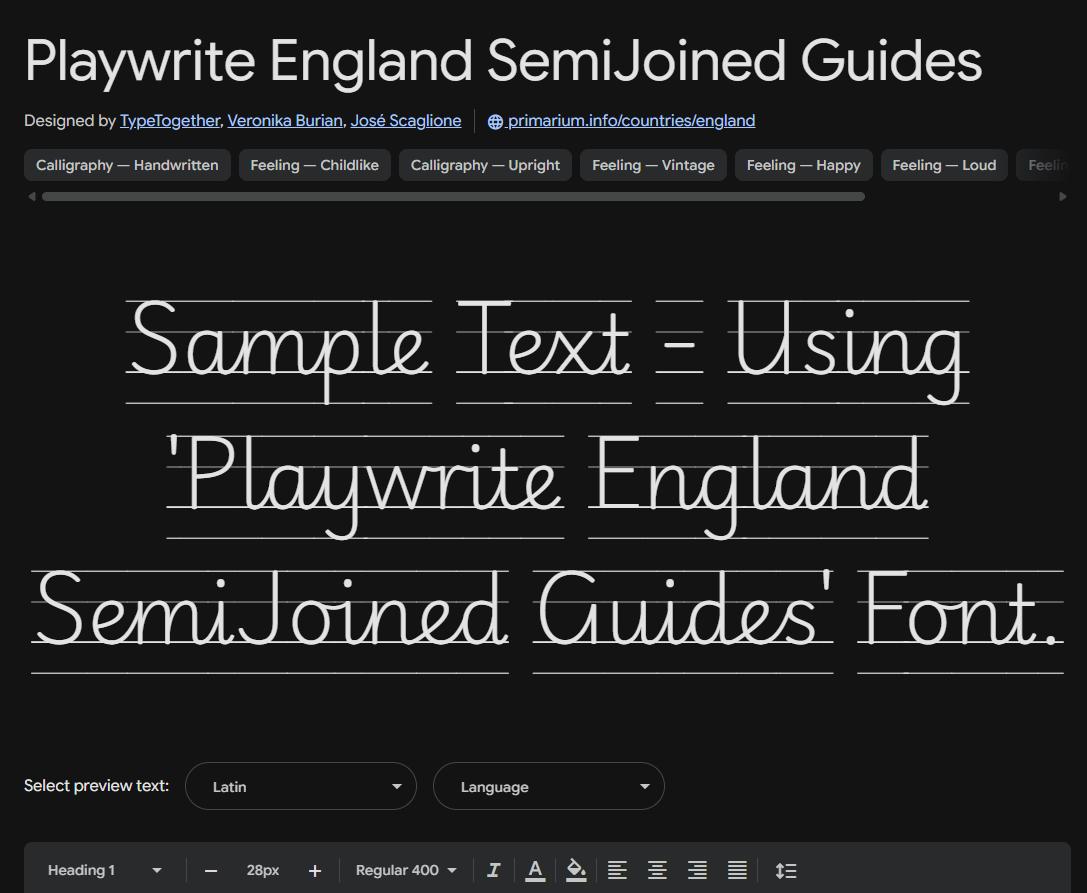The width and height of the screenshot is (1087, 893).
Task: Click the horizontal tag scrollbar thumb
Action: (x=453, y=197)
